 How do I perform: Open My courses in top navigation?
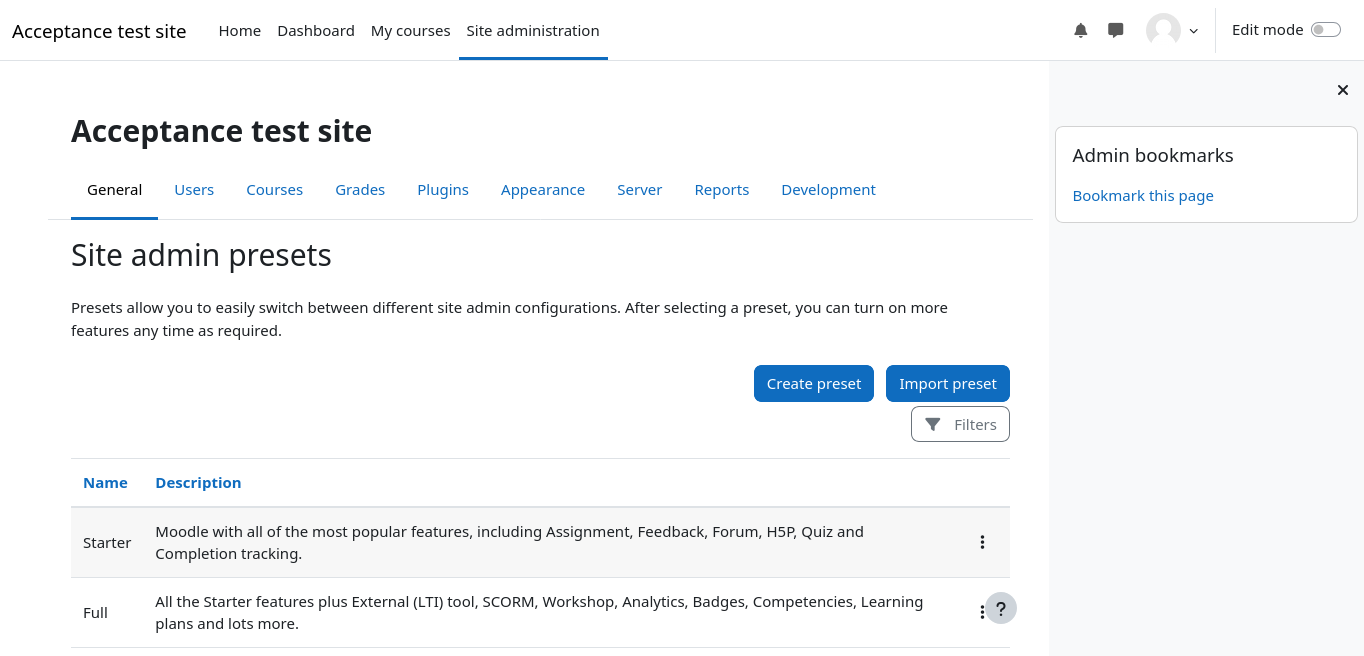410,31
